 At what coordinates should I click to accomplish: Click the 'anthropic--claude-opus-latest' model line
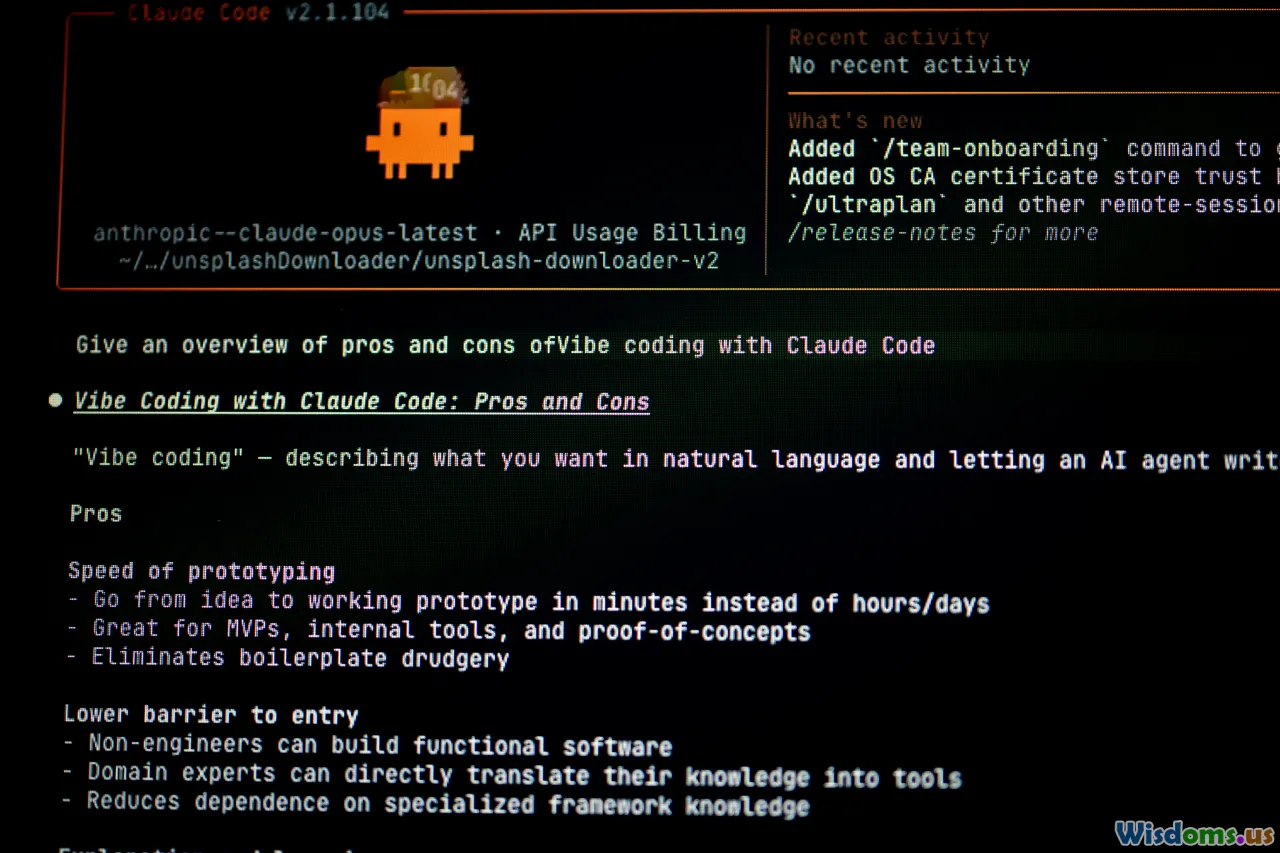tap(420, 233)
